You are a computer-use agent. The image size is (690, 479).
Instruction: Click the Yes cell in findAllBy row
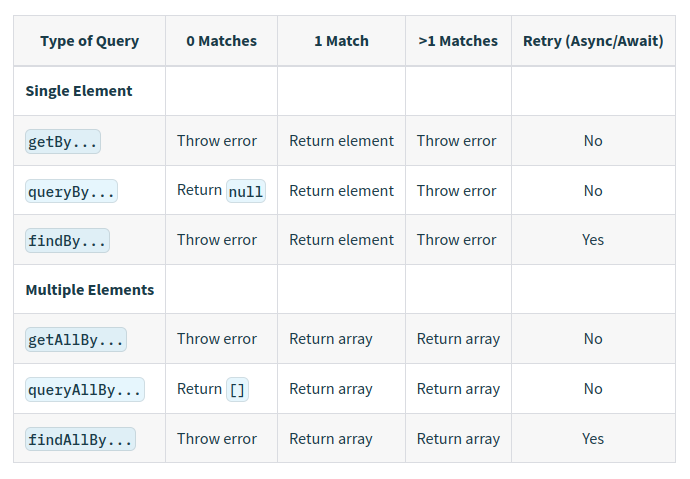[593, 439]
